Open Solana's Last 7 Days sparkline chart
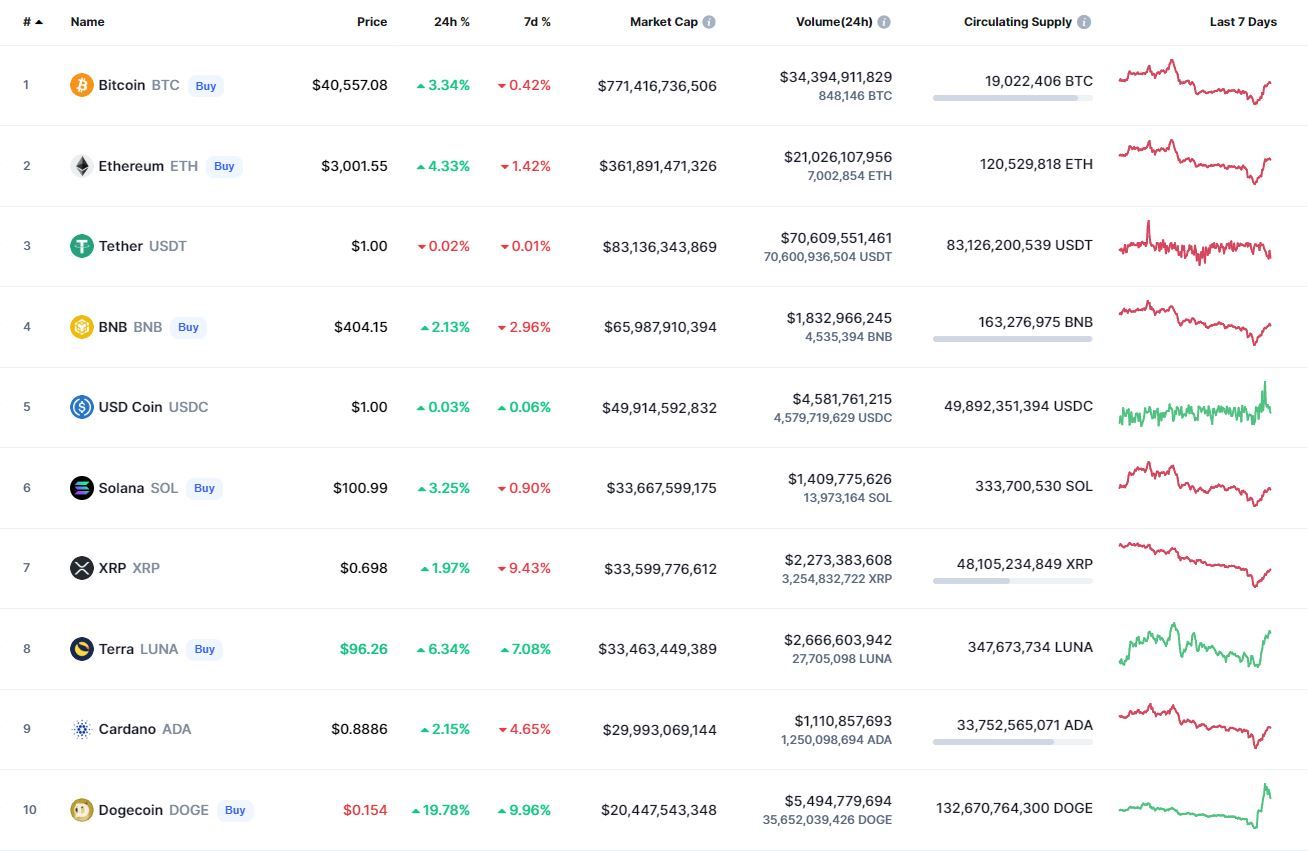 coord(1195,484)
